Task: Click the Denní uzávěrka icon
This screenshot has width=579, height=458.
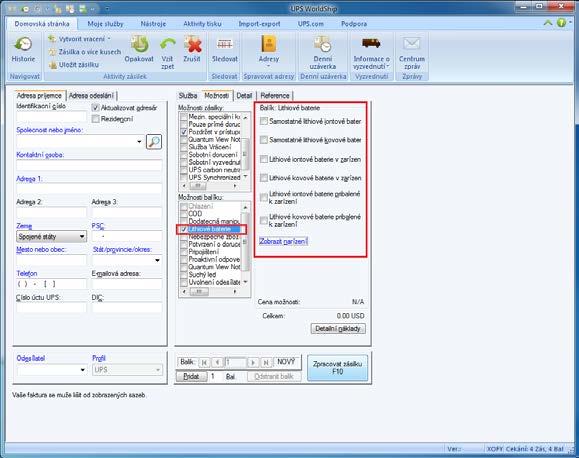Action: pos(323,44)
